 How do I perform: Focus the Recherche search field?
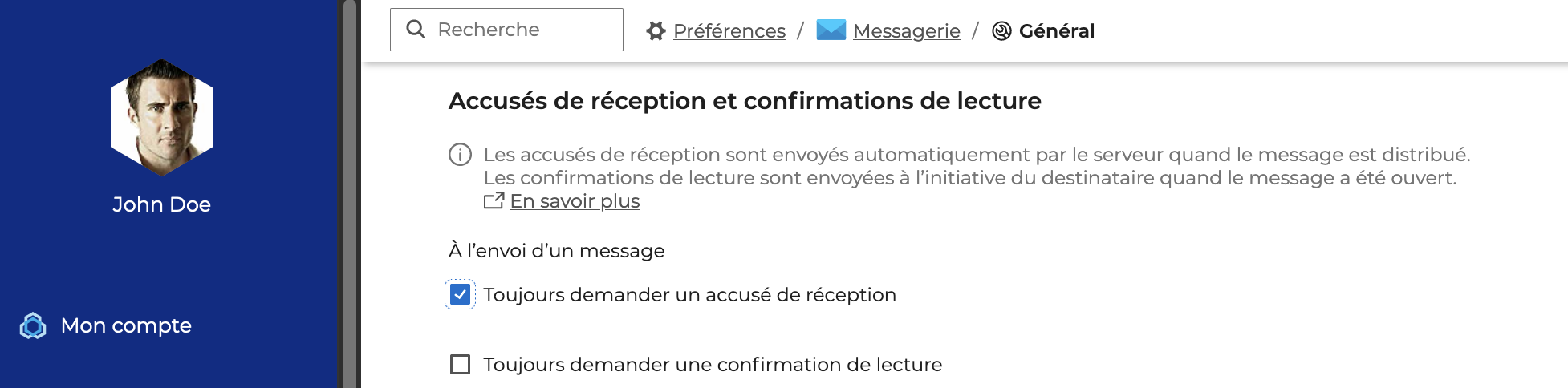point(522,30)
